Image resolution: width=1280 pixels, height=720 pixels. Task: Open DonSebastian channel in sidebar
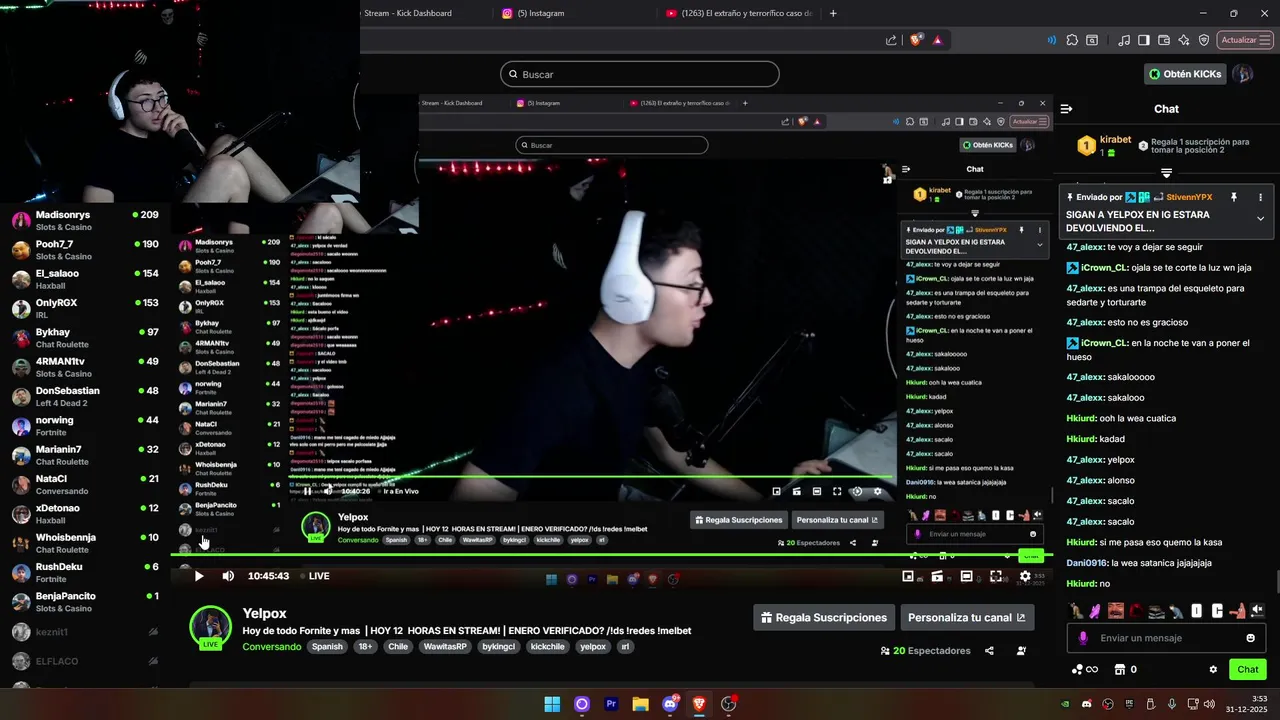click(x=85, y=397)
